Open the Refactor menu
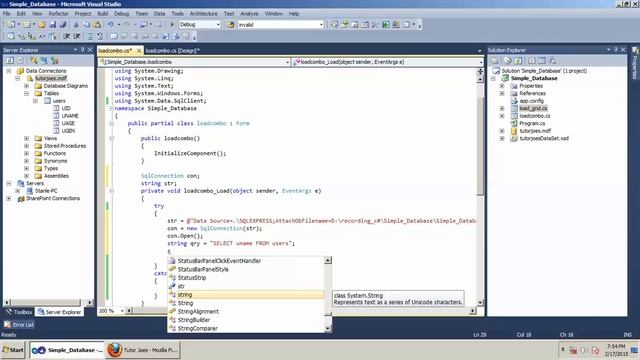The width and height of the screenshot is (640, 360). (58, 13)
